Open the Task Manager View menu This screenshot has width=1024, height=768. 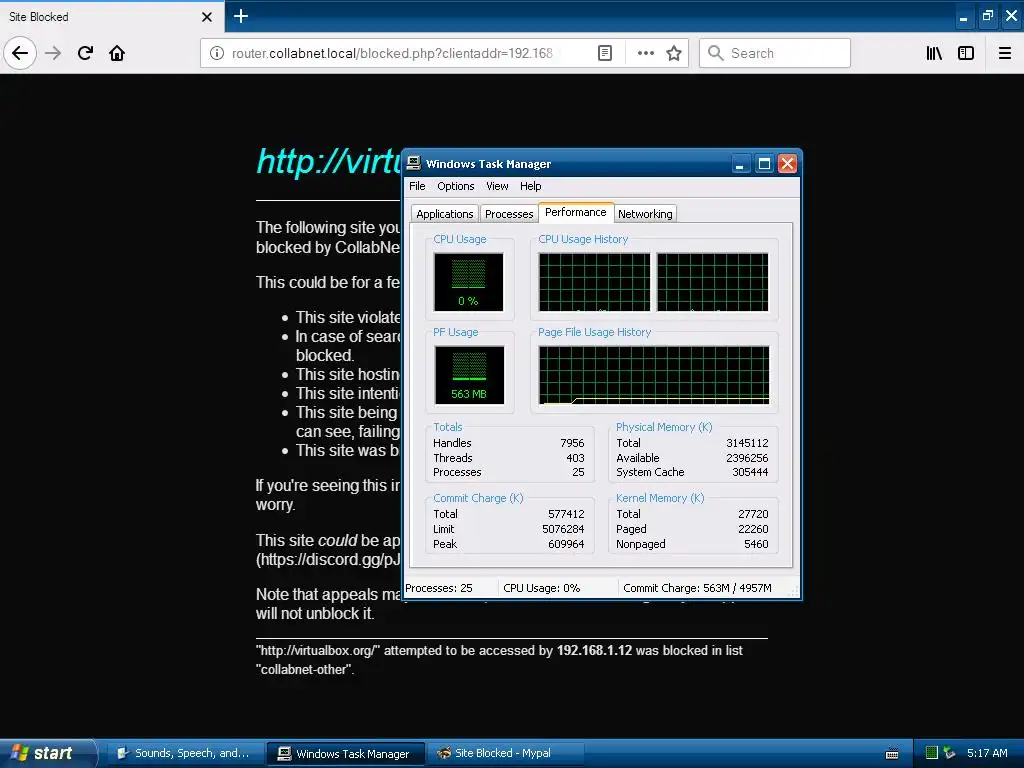tap(497, 186)
